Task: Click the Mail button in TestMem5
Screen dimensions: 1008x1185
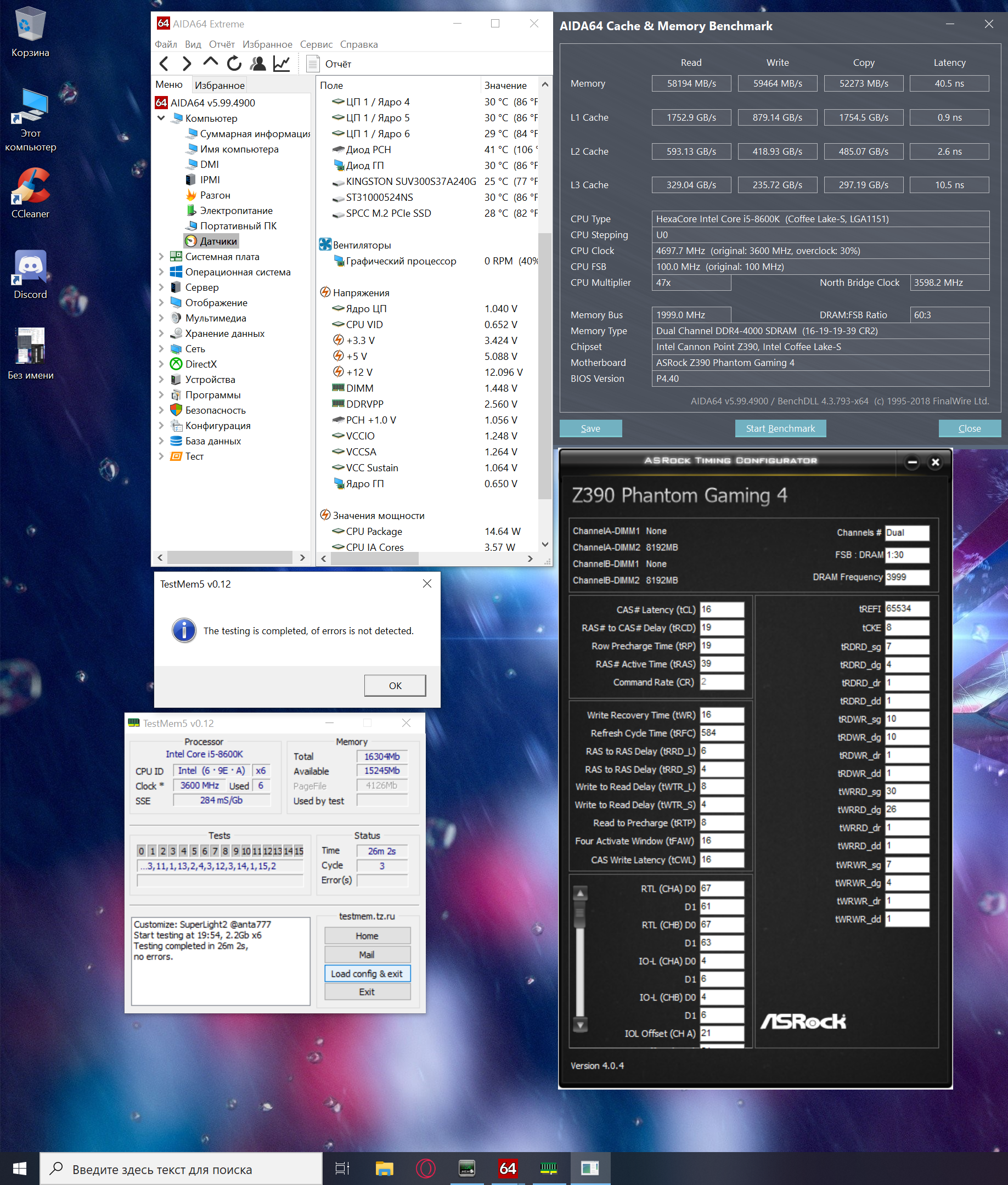Action: 368,955
